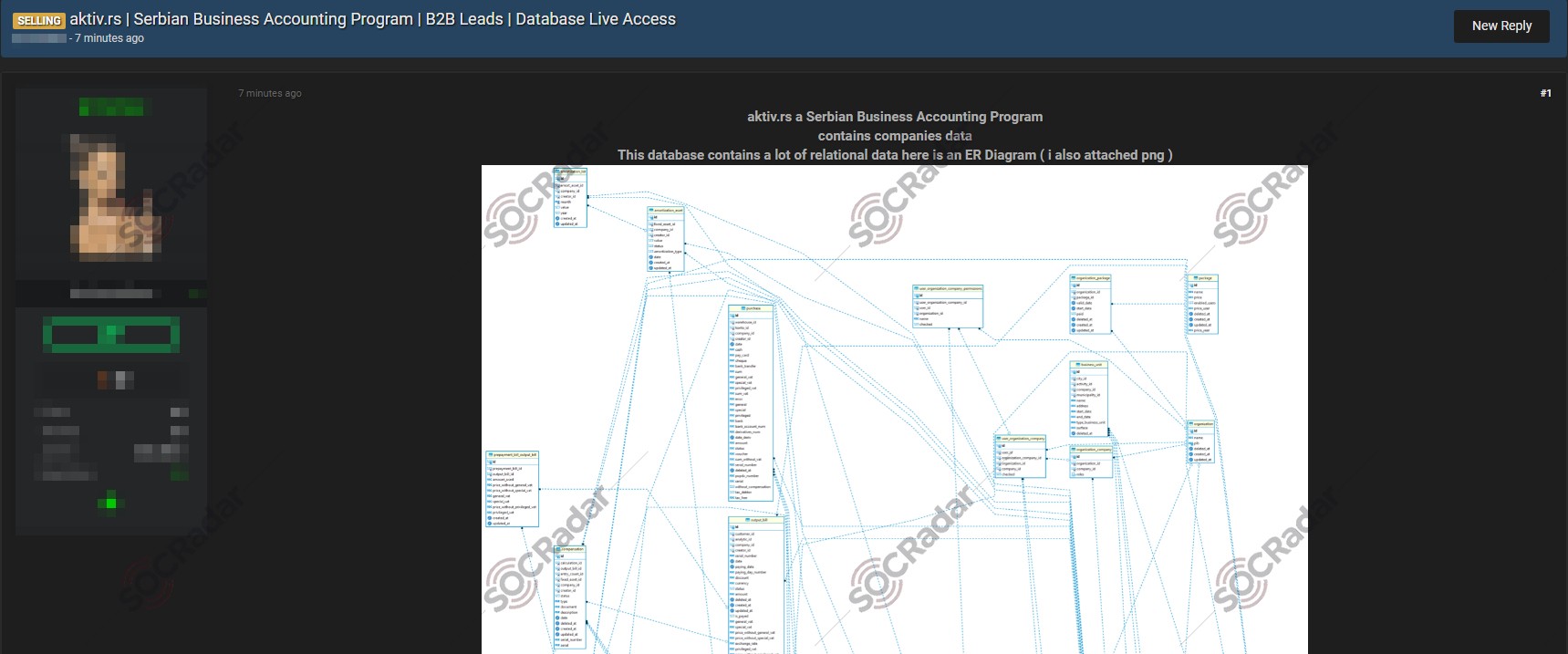Click the "prepayment_bill_output_bill" table header in diagram

[x=512, y=454]
